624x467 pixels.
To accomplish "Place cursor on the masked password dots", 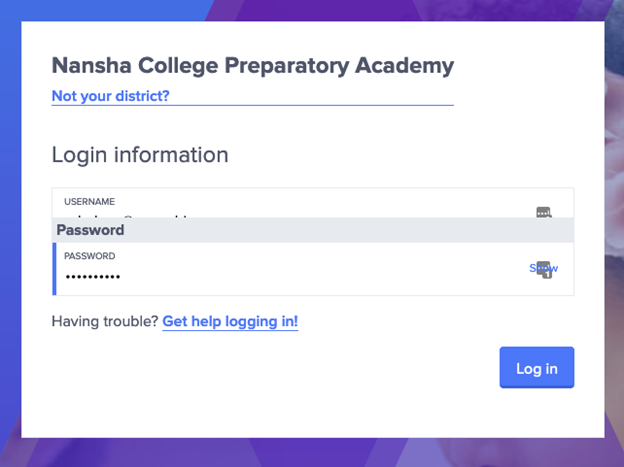I will coord(92,277).
